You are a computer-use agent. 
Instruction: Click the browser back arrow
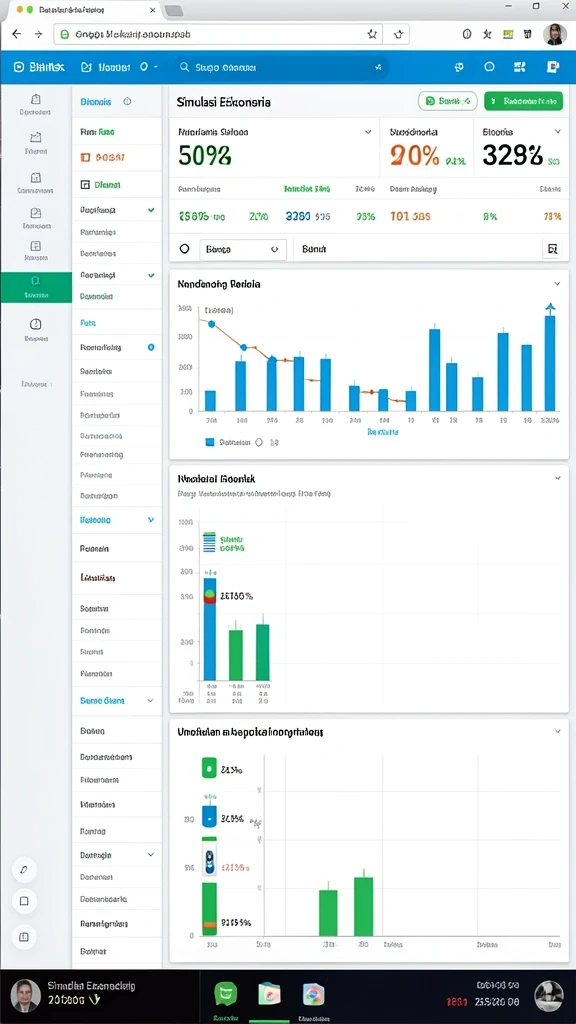pyautogui.click(x=16, y=34)
